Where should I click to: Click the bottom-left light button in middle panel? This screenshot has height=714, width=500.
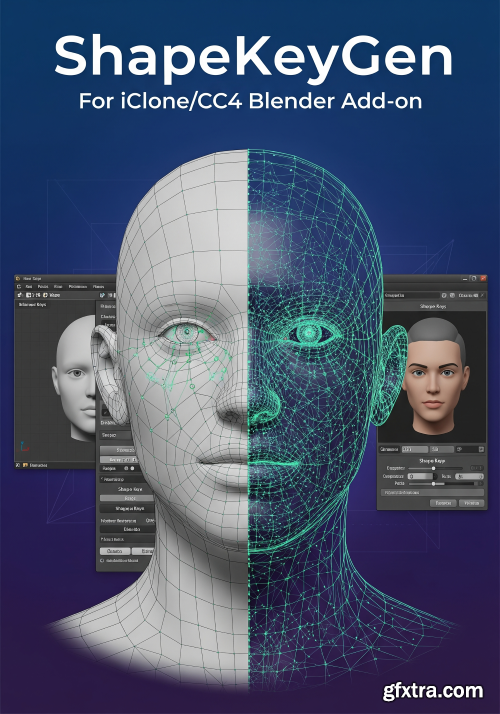click(115, 551)
